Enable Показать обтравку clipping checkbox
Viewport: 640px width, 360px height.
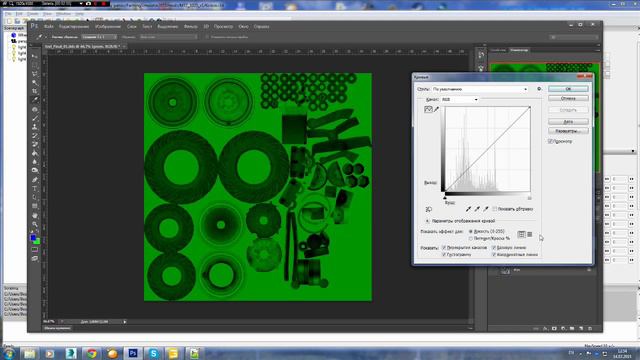495,209
